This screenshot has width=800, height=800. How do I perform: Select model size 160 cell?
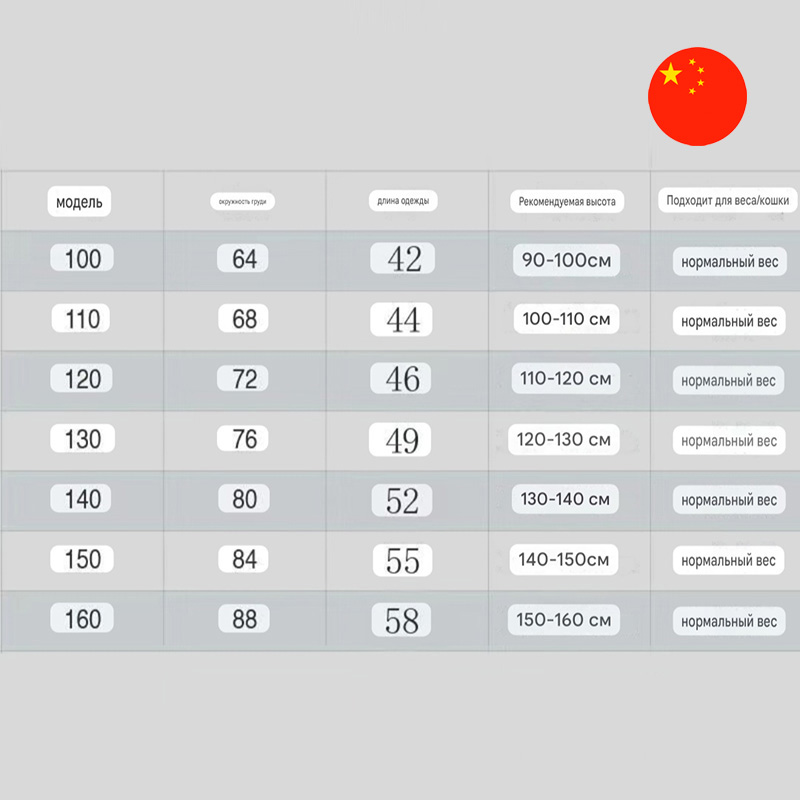82,619
